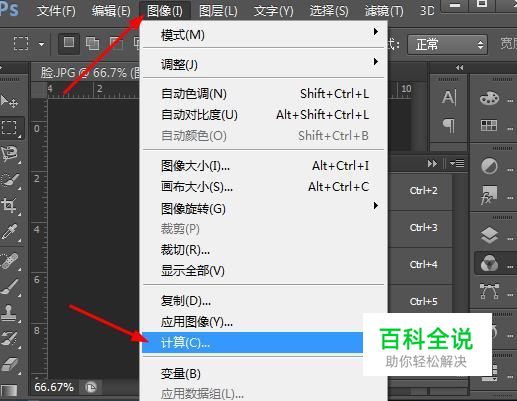Open the Paths panel icon
The image size is (517, 401).
tap(489, 291)
